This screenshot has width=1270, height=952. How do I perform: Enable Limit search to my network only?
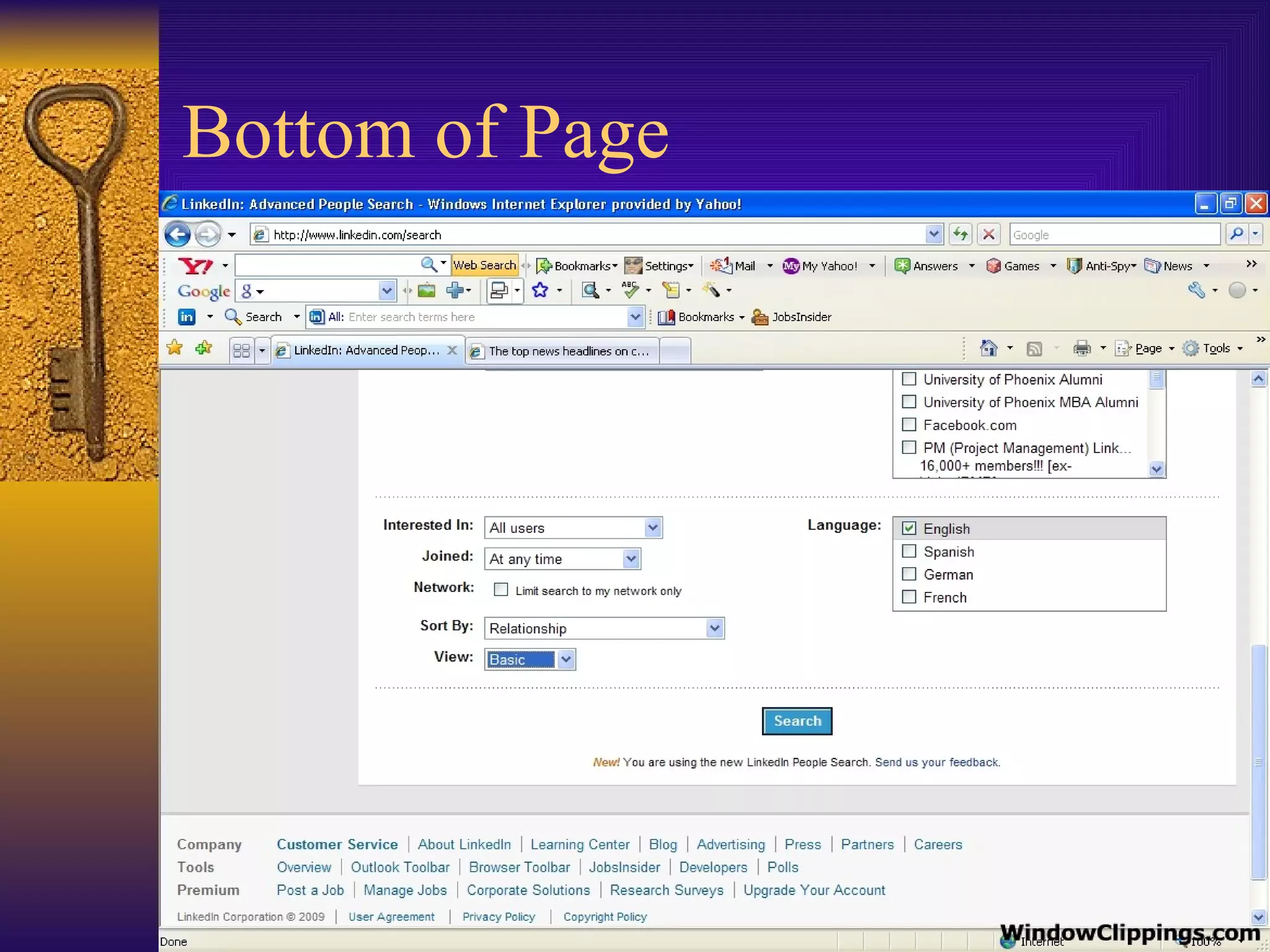(500, 589)
